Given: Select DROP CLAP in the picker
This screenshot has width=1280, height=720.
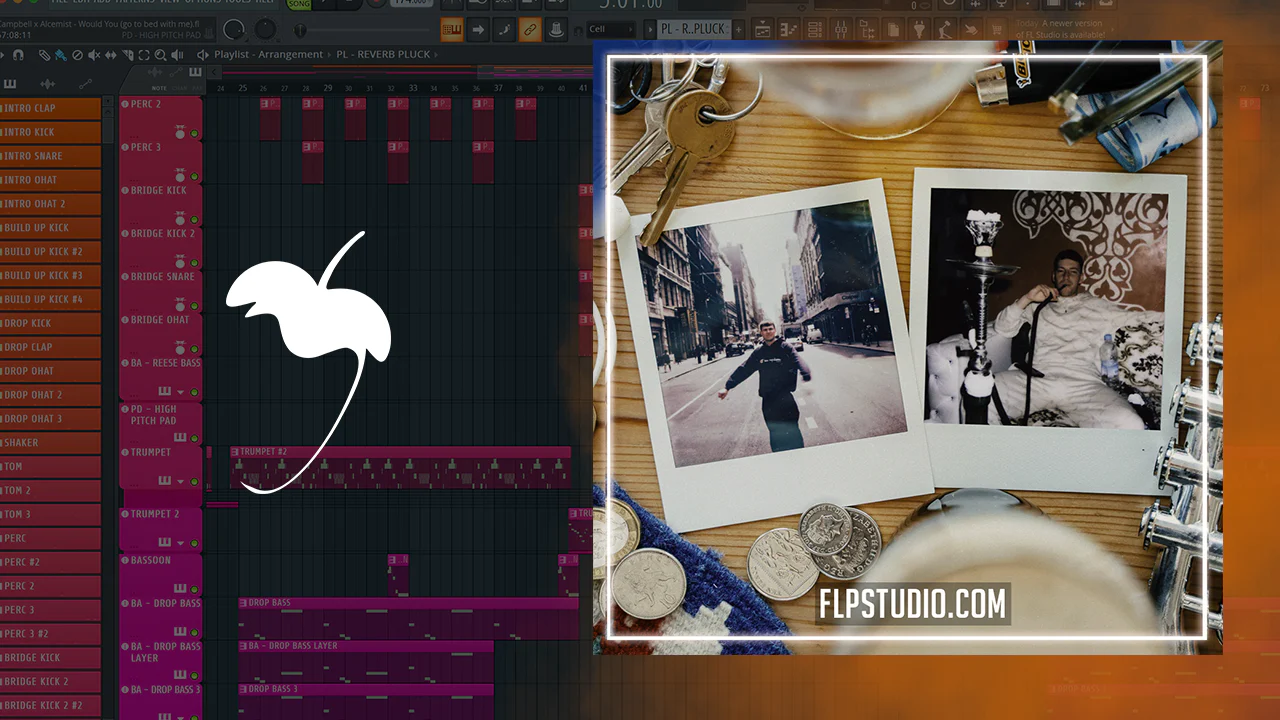Looking at the screenshot, I should tap(50, 347).
